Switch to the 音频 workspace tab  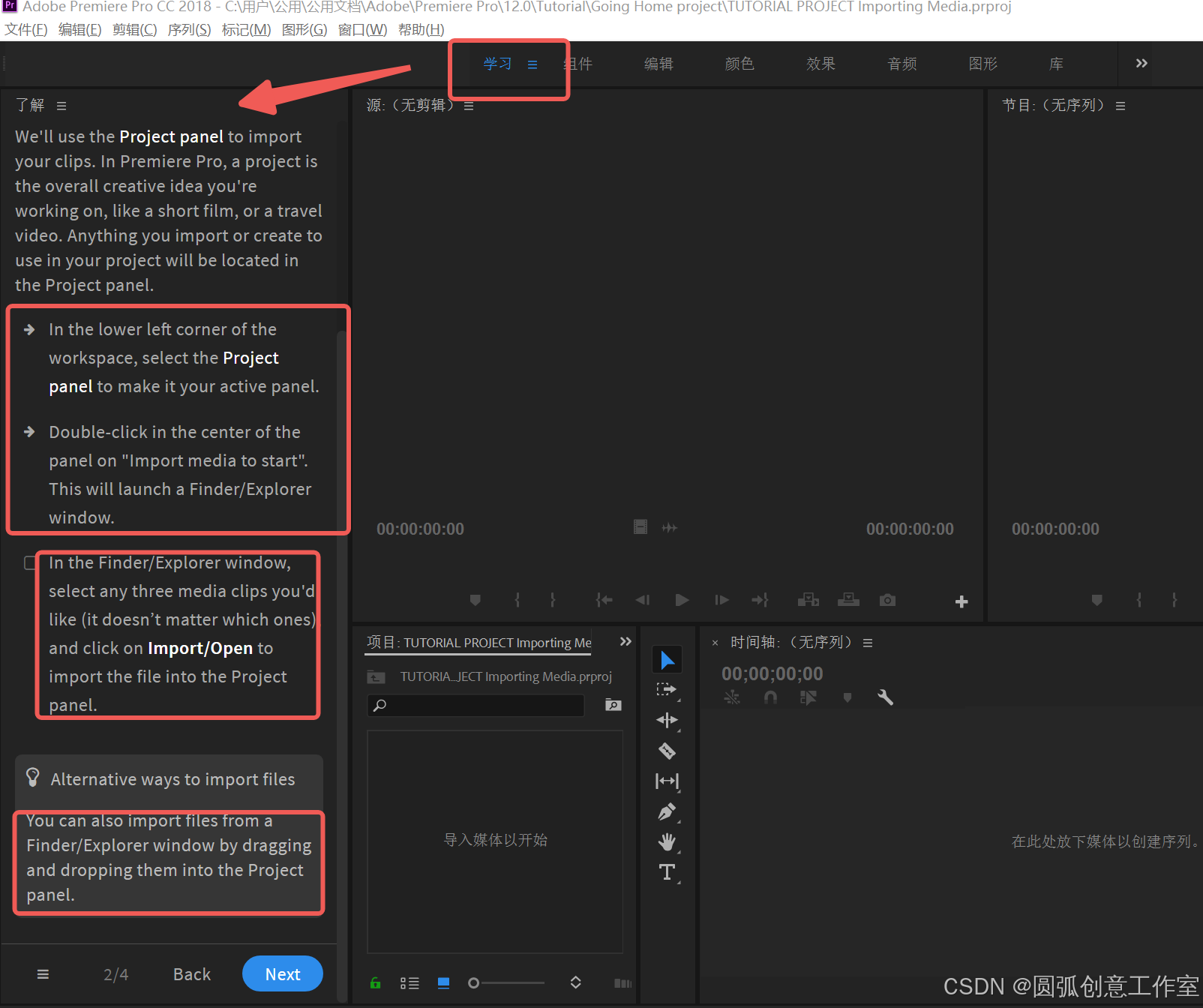coord(901,64)
